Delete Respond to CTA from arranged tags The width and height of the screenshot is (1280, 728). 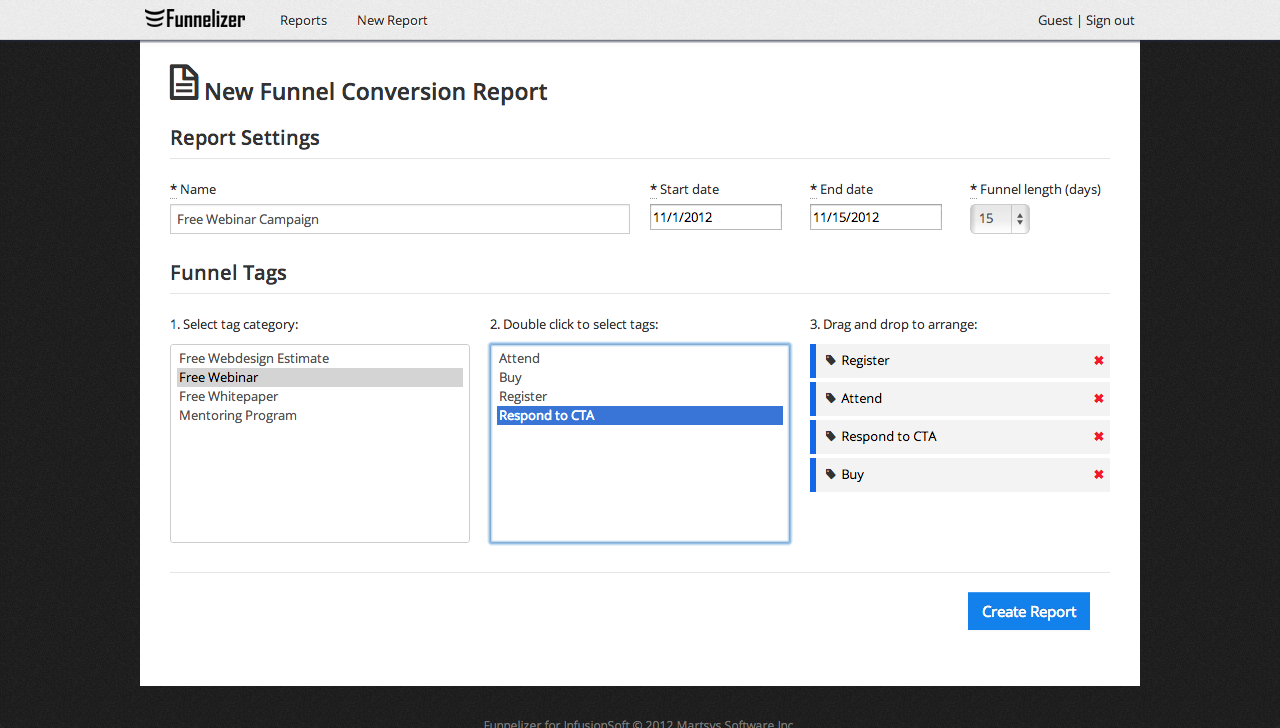click(x=1098, y=437)
